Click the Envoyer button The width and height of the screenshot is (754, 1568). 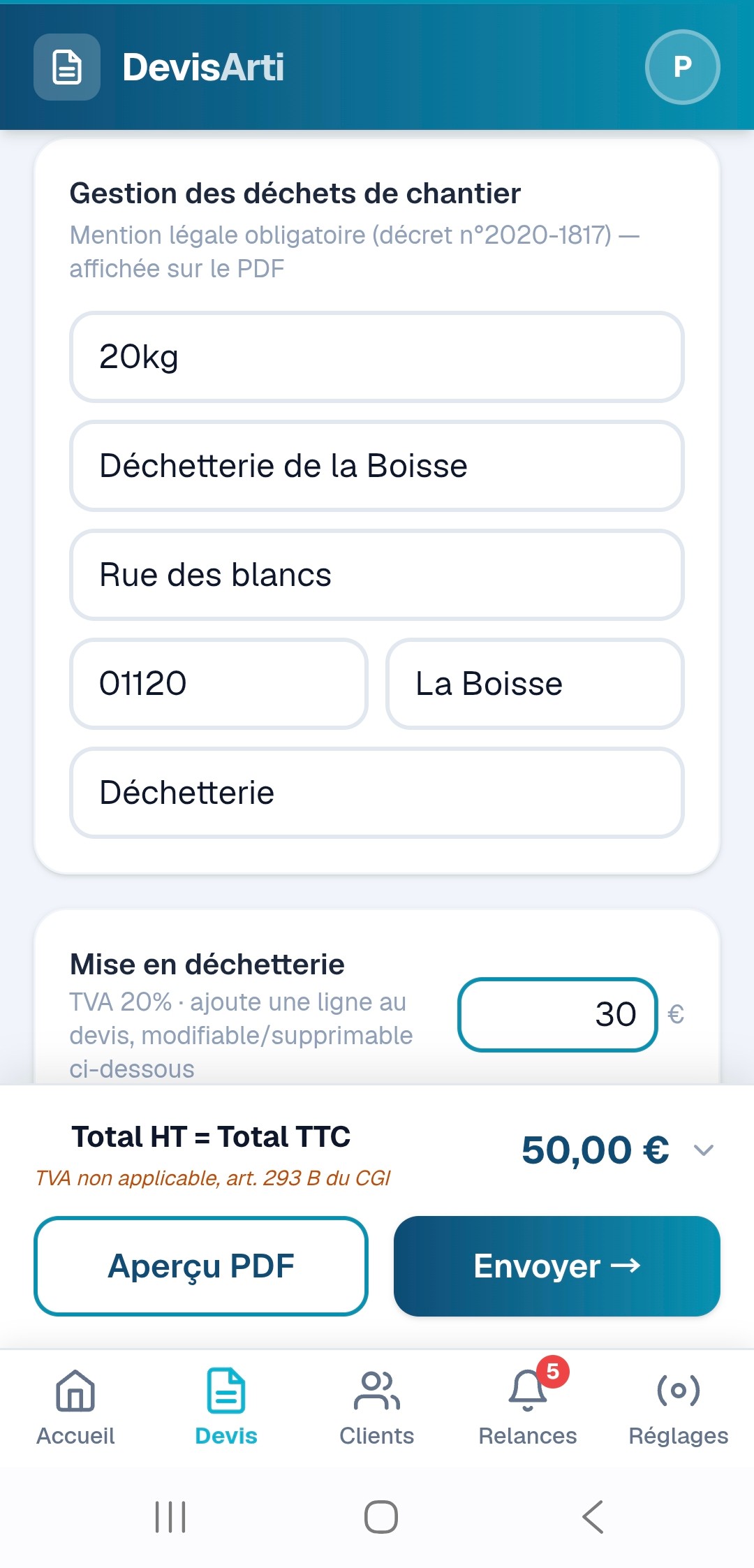pyautogui.click(x=557, y=1266)
